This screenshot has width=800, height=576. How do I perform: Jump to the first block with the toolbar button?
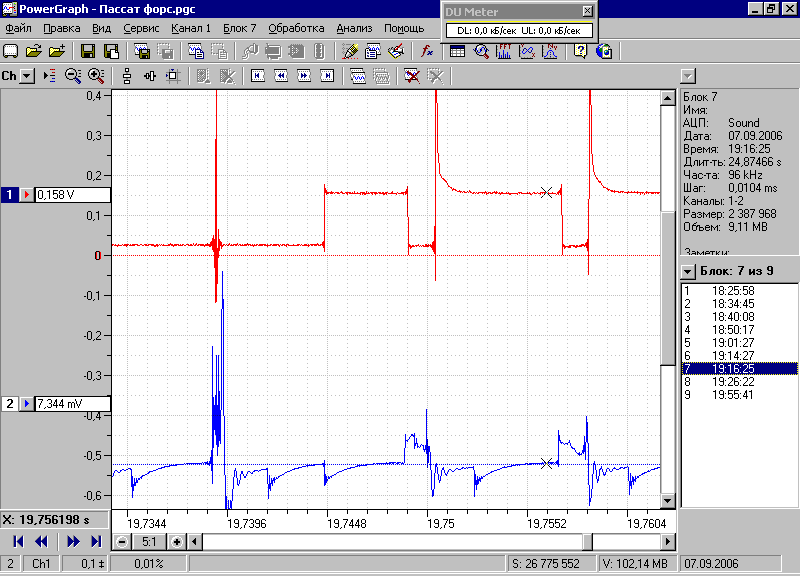tap(258, 76)
